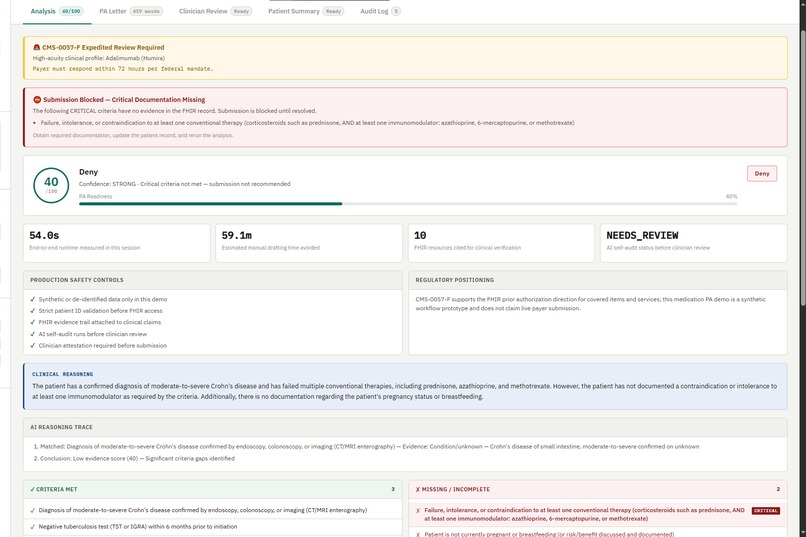Click reasoning trace step 2 Conclusion Low evidence
The image size is (806, 537).
[134, 458]
